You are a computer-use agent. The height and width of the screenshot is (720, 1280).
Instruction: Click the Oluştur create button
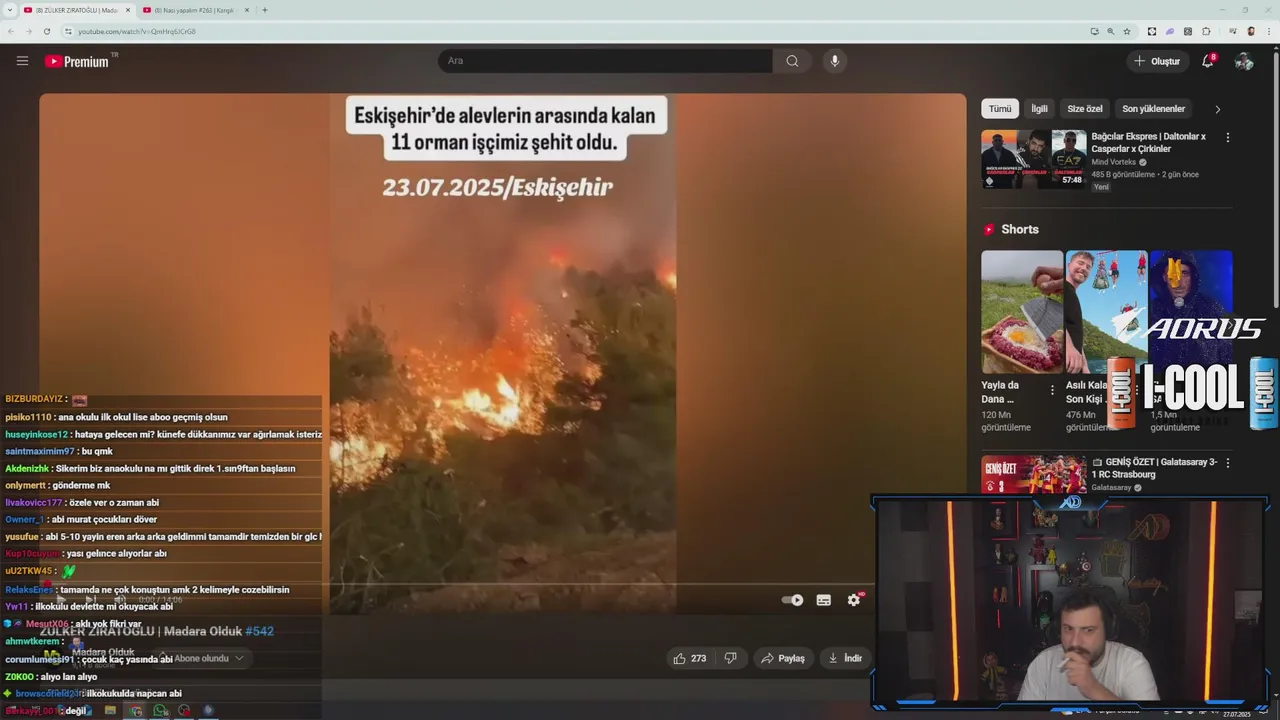(x=1157, y=61)
